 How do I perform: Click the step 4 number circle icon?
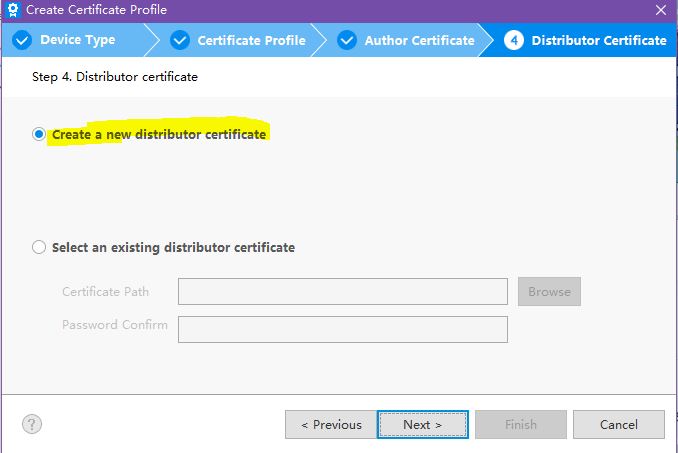click(x=514, y=41)
